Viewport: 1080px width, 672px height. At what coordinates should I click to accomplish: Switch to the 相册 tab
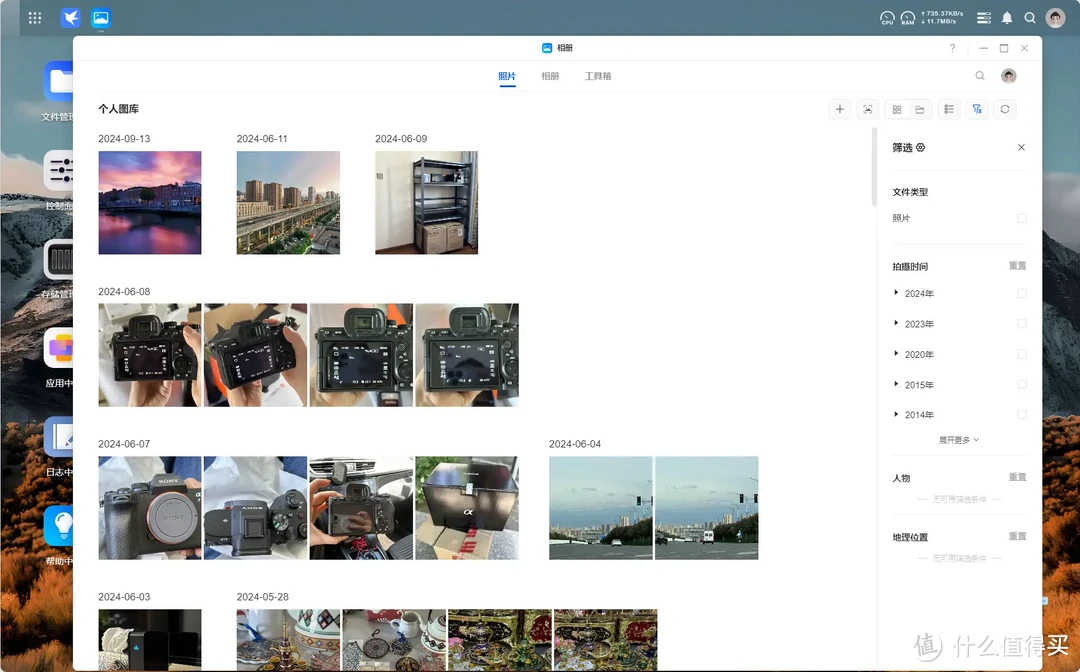point(550,76)
